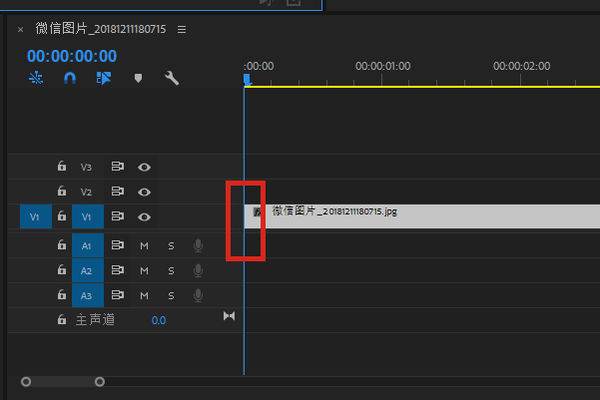
Task: Toggle sync lock on track V1
Action: click(117, 217)
